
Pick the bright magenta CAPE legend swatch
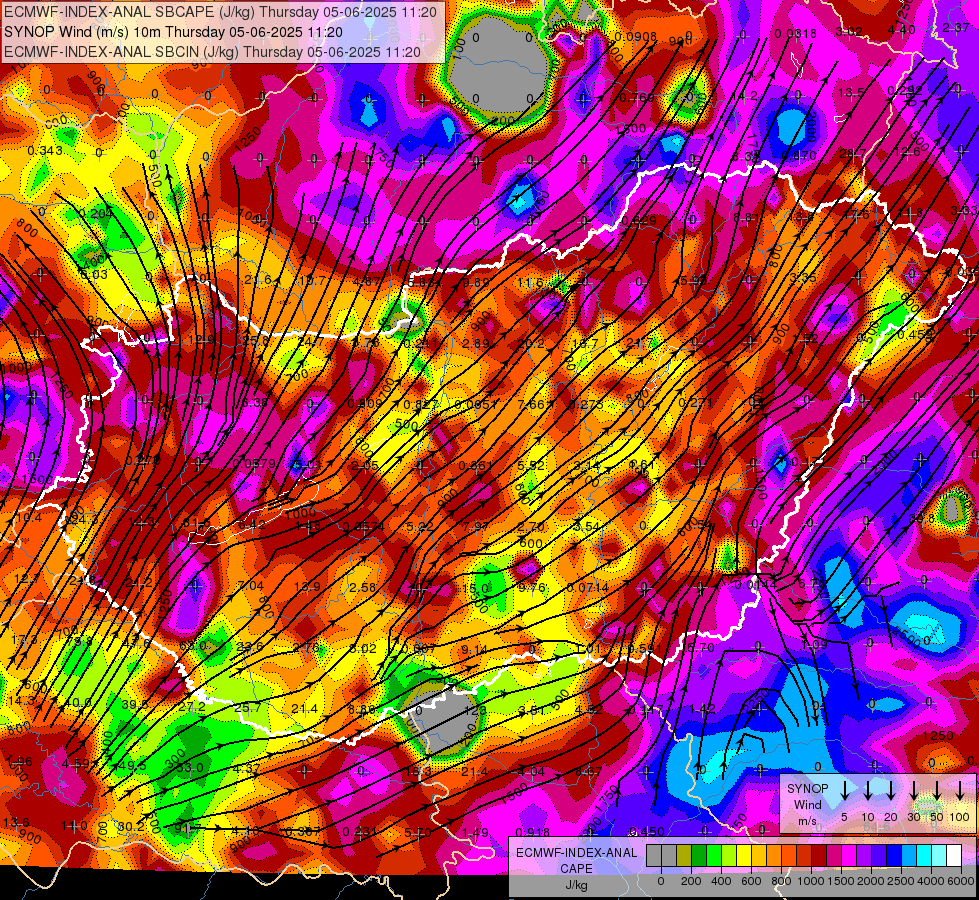tap(849, 856)
